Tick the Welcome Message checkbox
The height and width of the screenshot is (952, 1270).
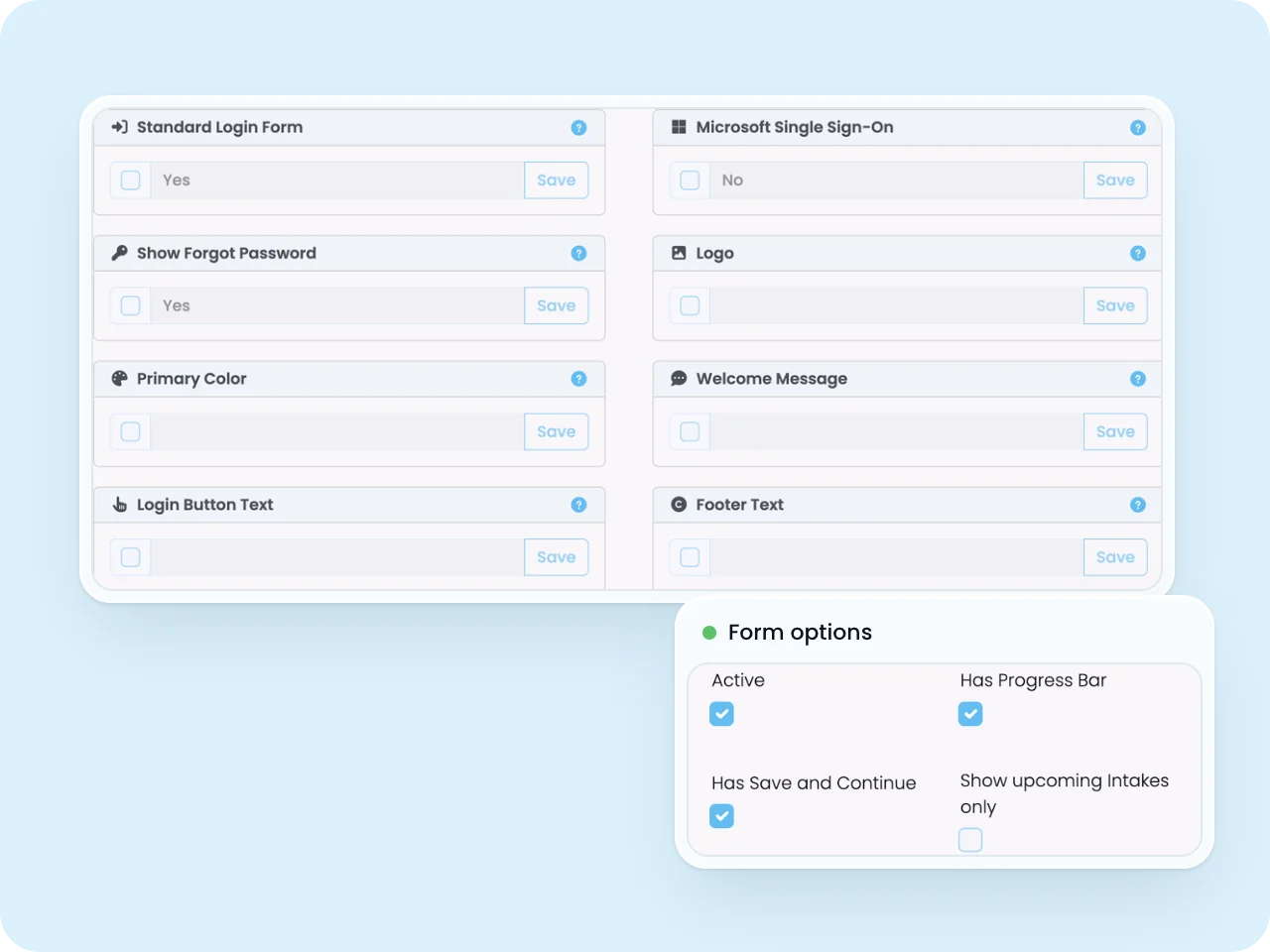[690, 431]
